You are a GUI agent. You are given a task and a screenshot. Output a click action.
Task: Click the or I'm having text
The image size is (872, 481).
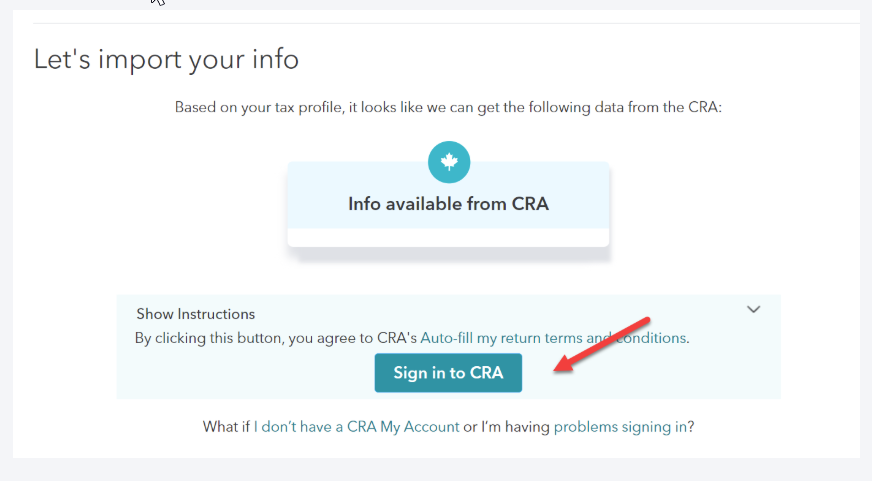[x=506, y=427]
